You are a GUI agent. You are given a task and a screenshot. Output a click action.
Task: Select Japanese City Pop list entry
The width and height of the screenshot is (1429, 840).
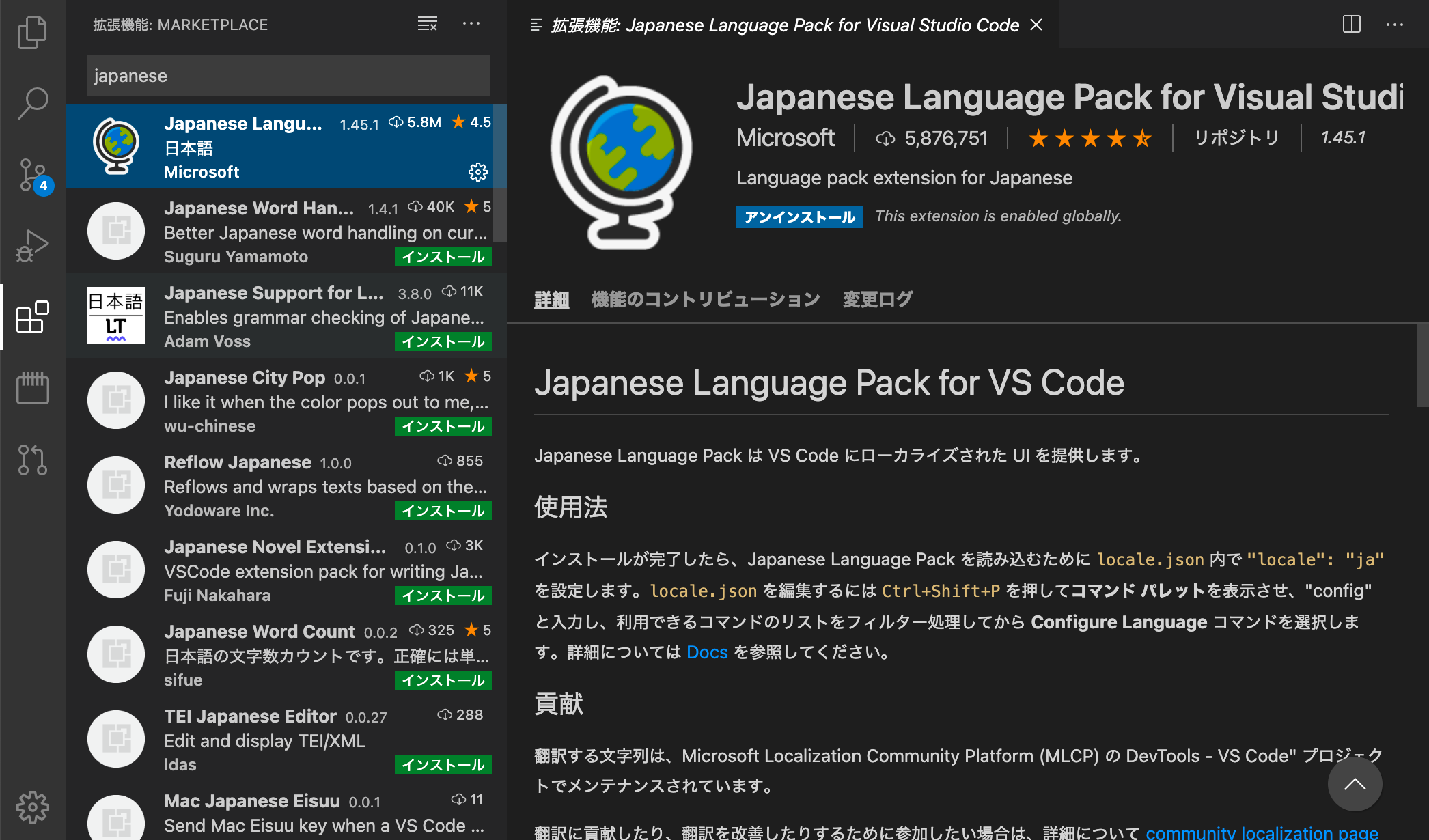point(286,400)
